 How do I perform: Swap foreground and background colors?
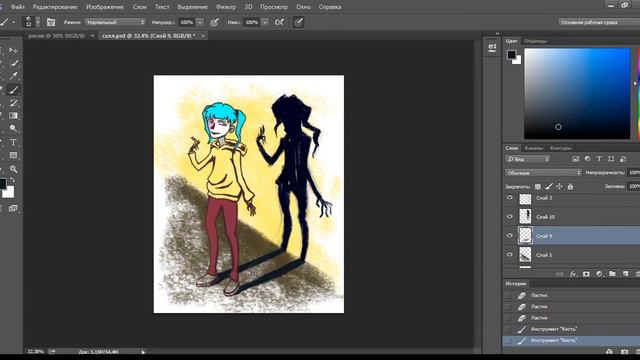(x=12, y=180)
